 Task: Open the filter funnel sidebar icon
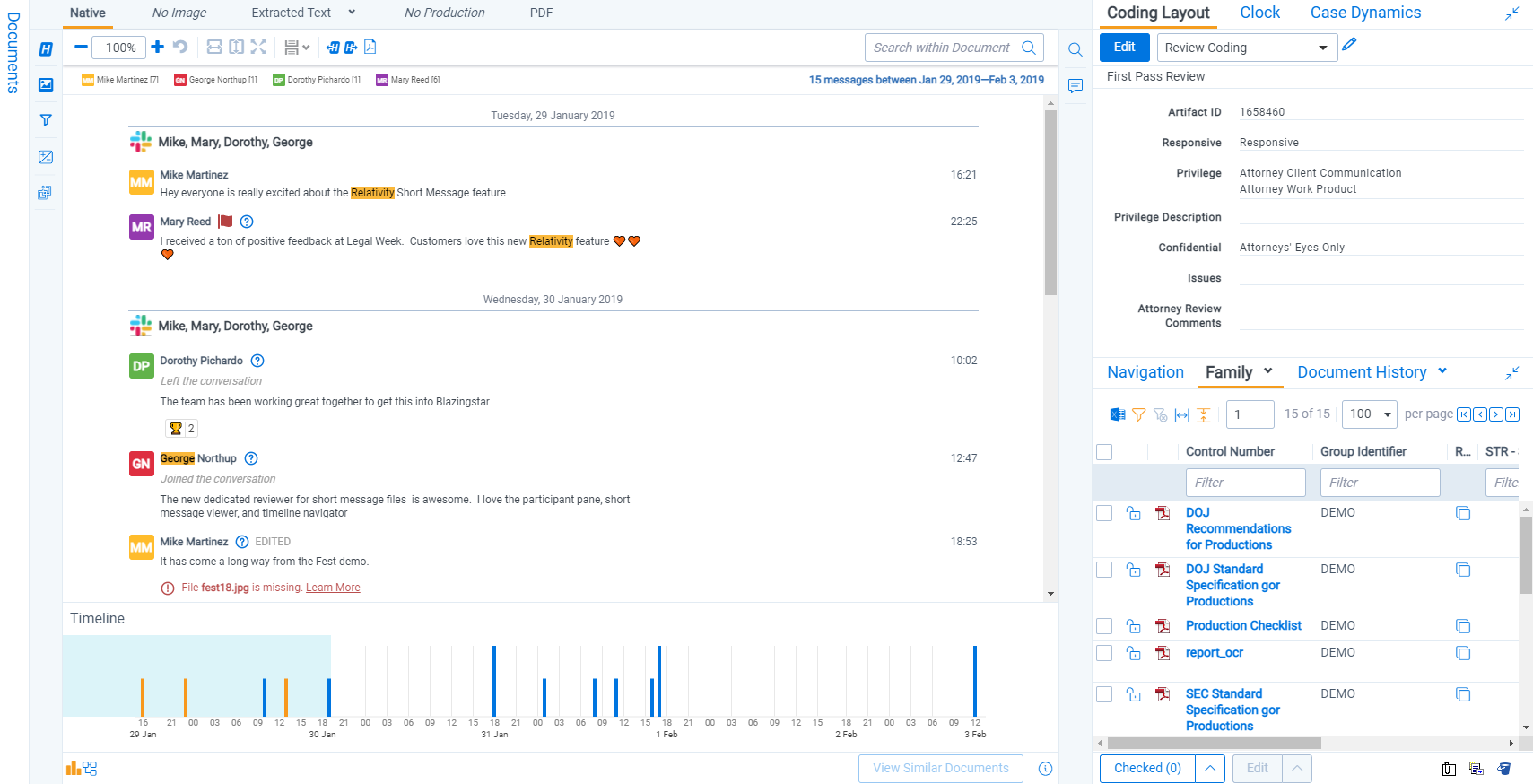click(46, 120)
